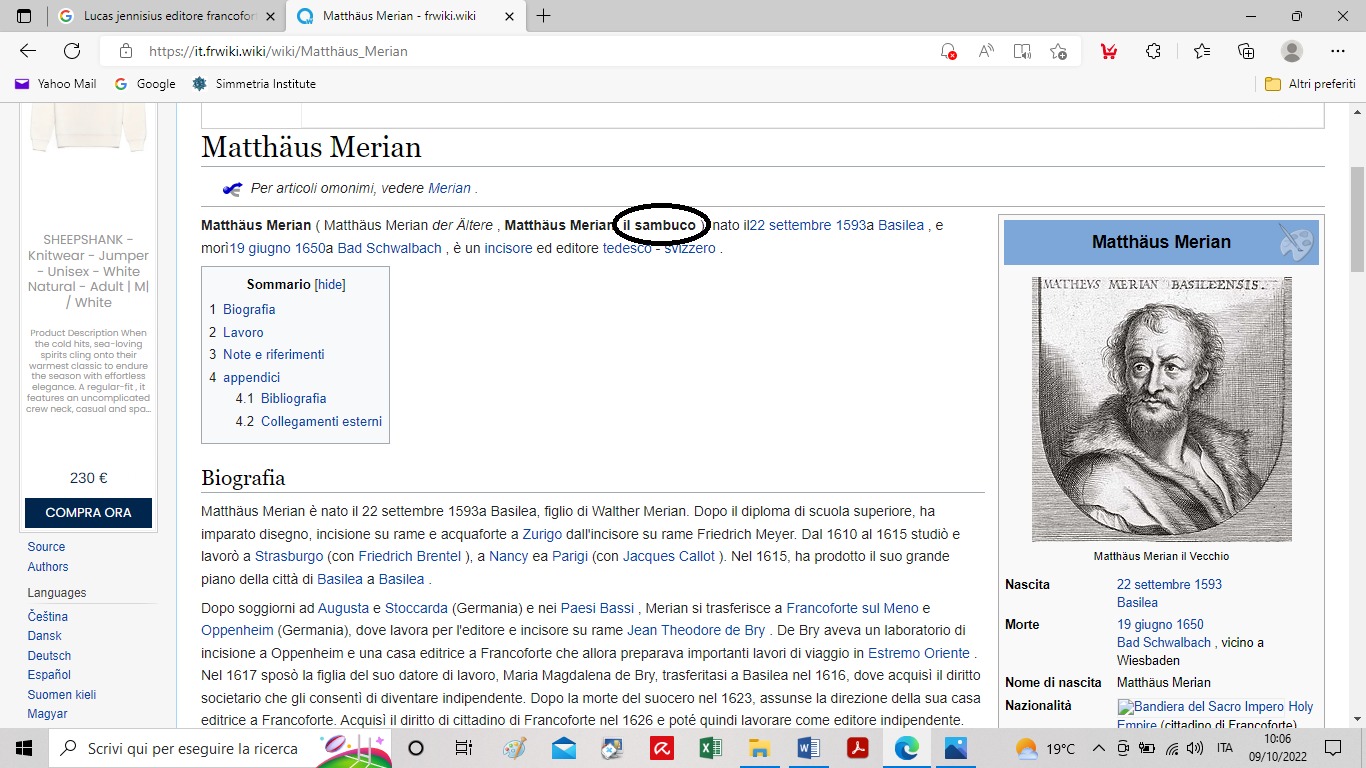The height and width of the screenshot is (768, 1366).
Task: Switch language to Deutsch
Action: (x=49, y=656)
